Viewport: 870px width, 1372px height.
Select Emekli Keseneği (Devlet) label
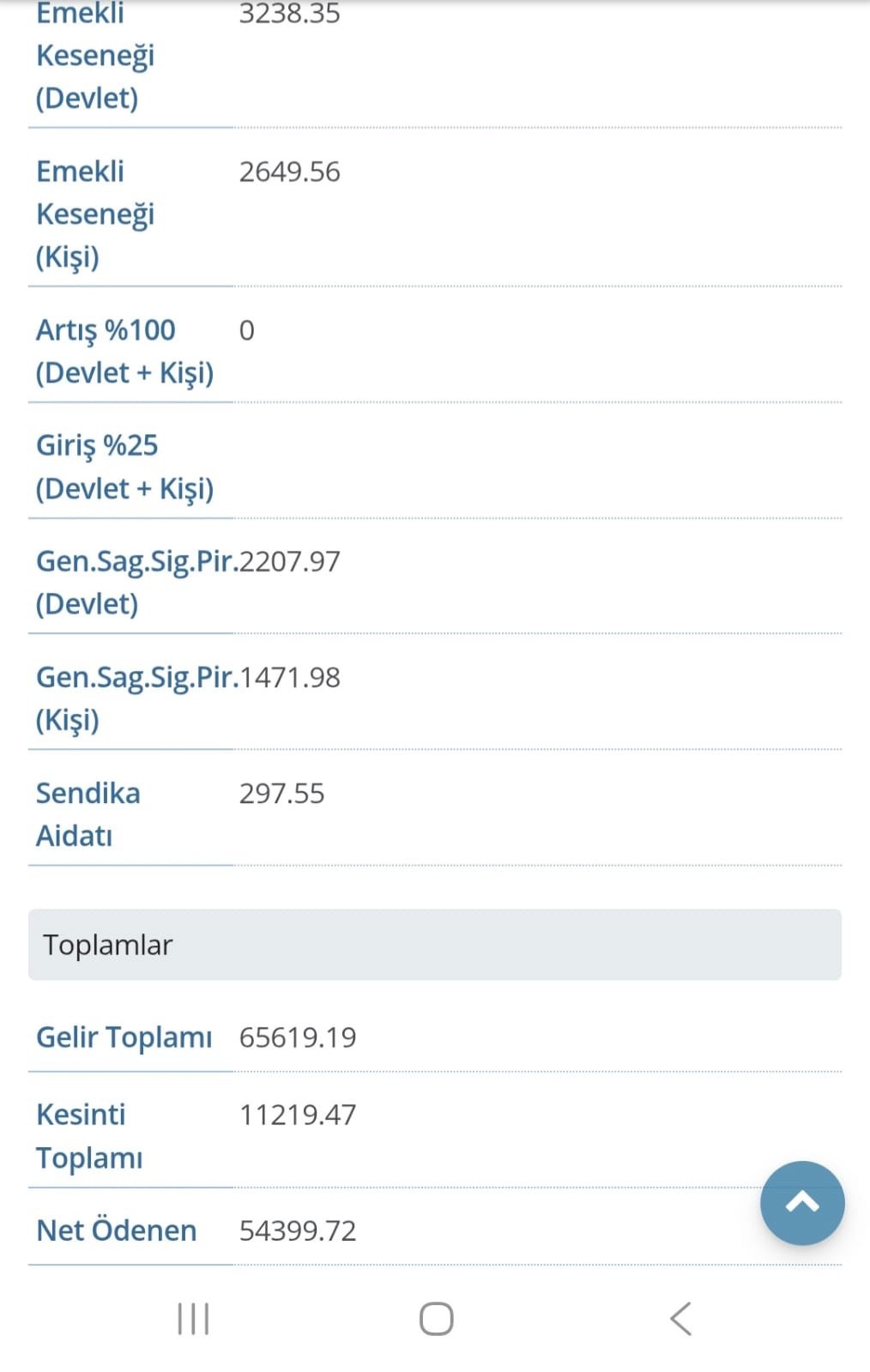tap(95, 57)
